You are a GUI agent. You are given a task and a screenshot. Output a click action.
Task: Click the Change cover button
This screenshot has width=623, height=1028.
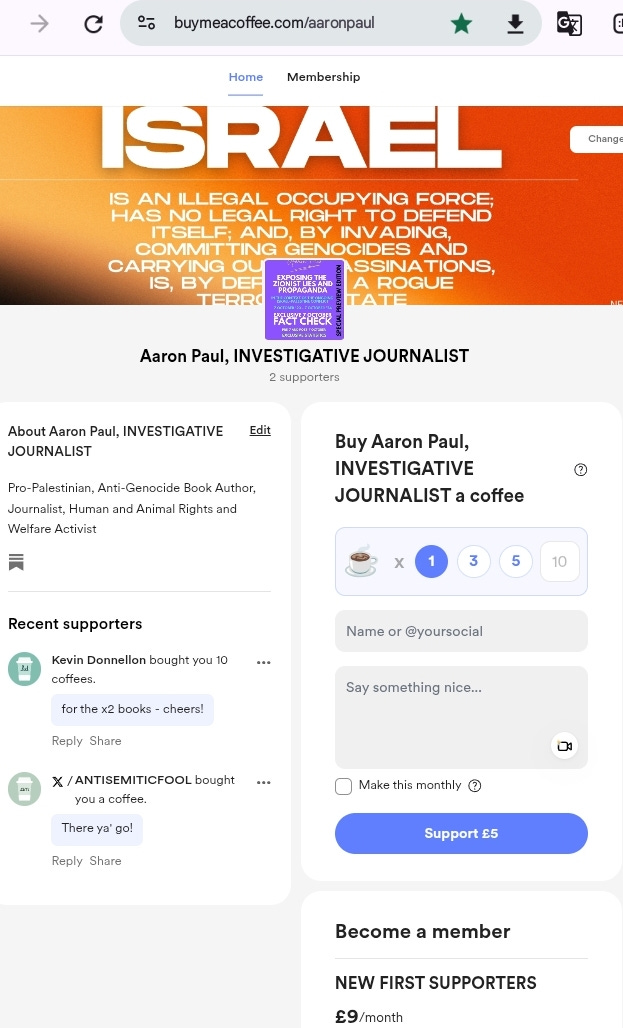coord(598,139)
